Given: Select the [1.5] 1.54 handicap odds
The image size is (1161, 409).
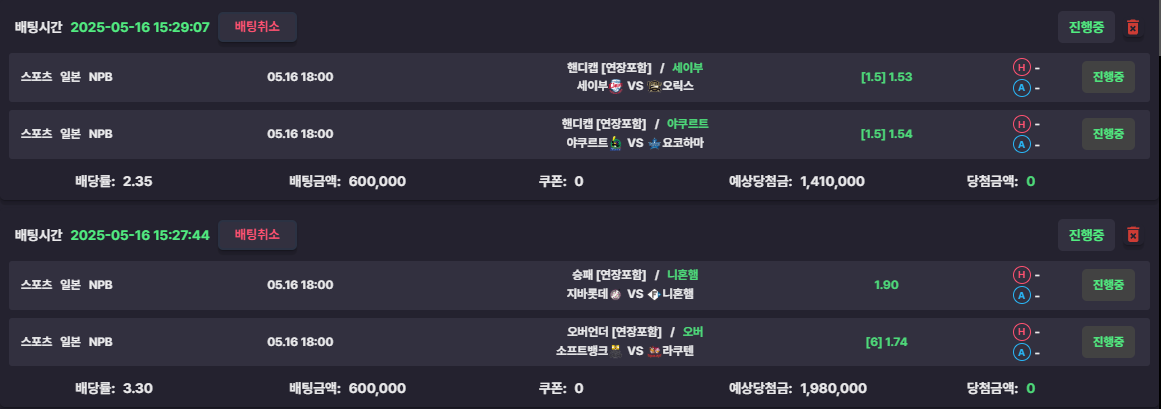Looking at the screenshot, I should [x=886, y=134].
